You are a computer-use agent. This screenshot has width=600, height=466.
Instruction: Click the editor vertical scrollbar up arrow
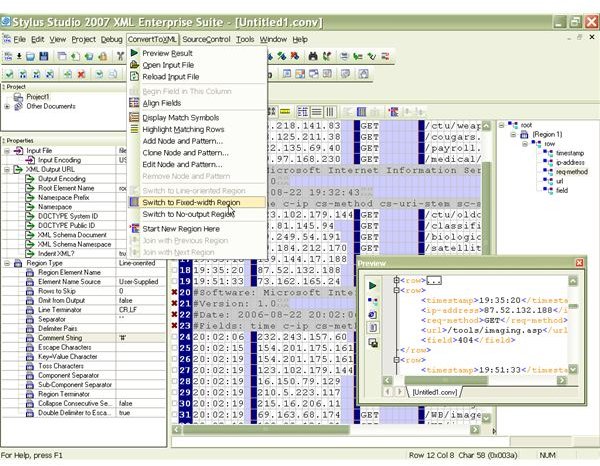coord(486,125)
